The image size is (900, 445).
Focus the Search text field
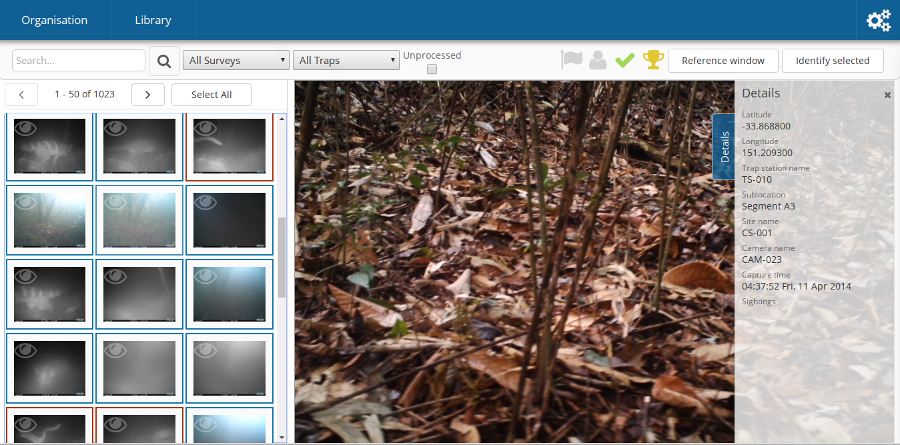click(79, 60)
